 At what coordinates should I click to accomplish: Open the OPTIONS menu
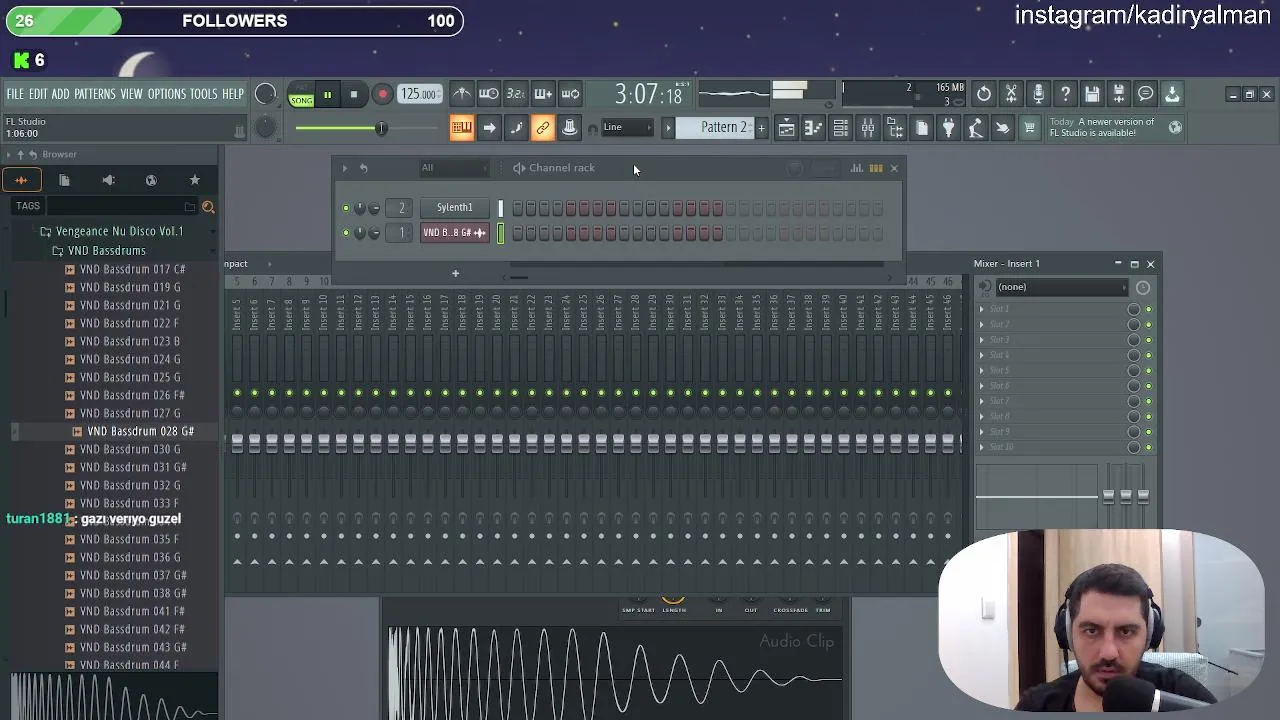tap(167, 94)
